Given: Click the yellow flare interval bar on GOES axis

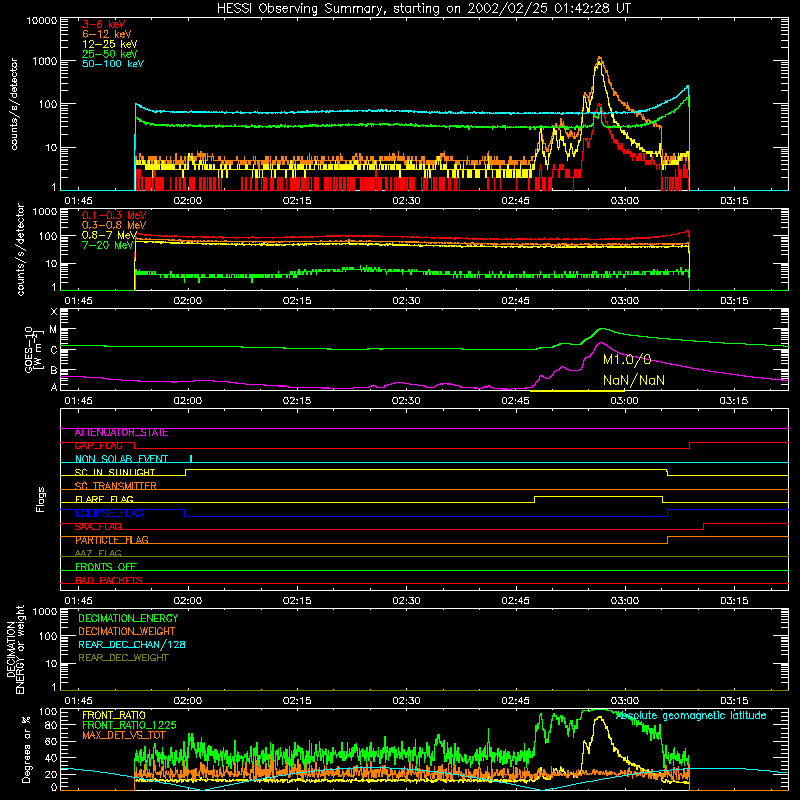Looking at the screenshot, I should coord(577,391).
